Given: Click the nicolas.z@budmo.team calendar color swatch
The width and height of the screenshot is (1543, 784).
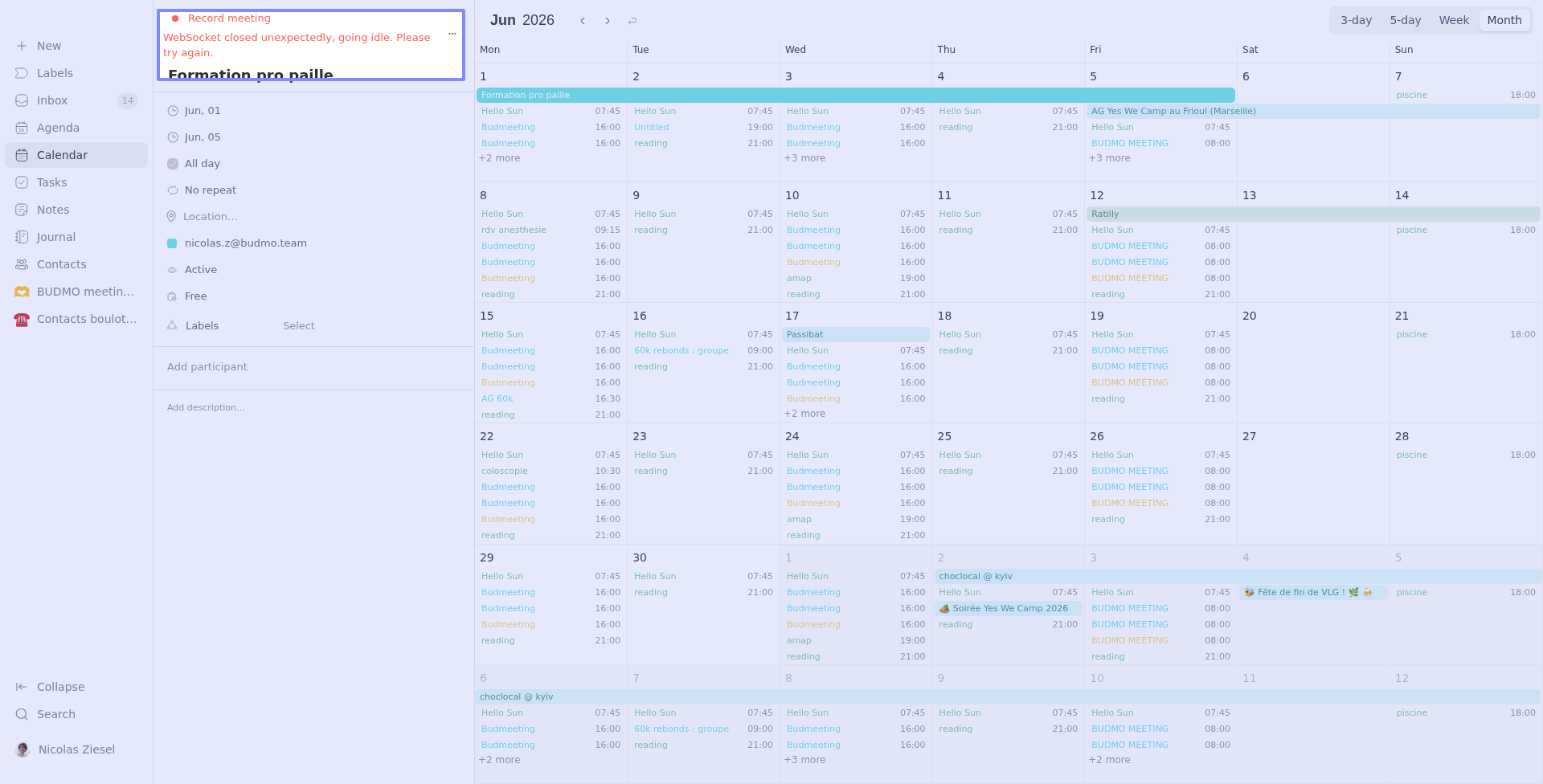Looking at the screenshot, I should coord(172,243).
